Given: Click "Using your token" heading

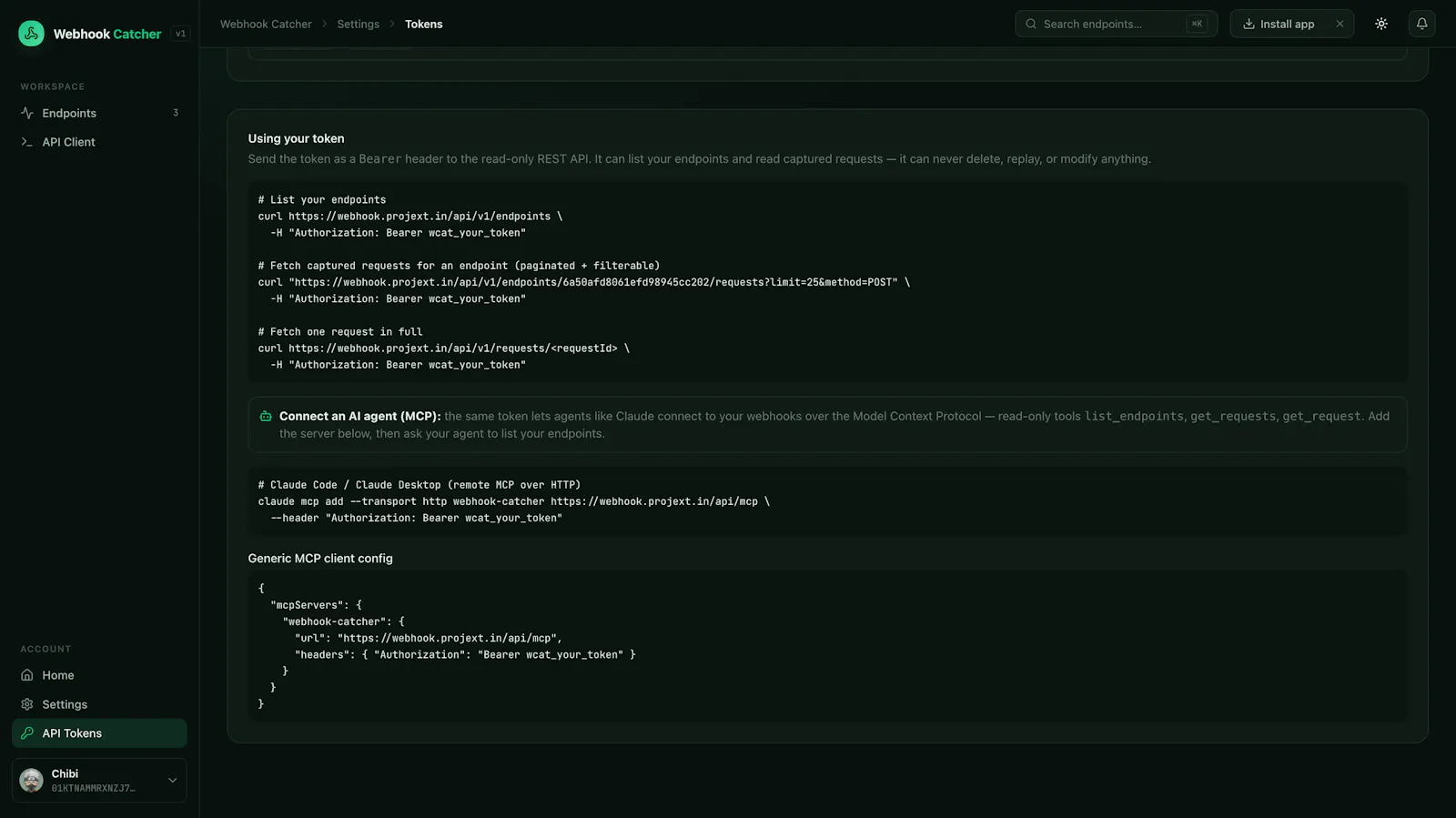Looking at the screenshot, I should click(296, 138).
